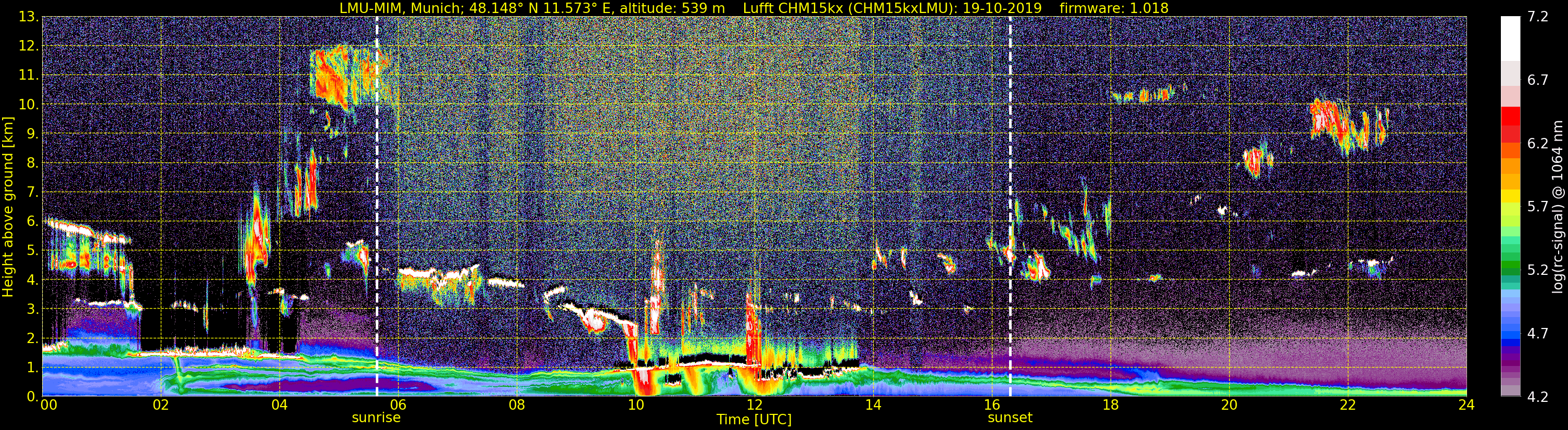Click the time axis tick "04"
This screenshot has height=430, width=1568.
click(279, 405)
